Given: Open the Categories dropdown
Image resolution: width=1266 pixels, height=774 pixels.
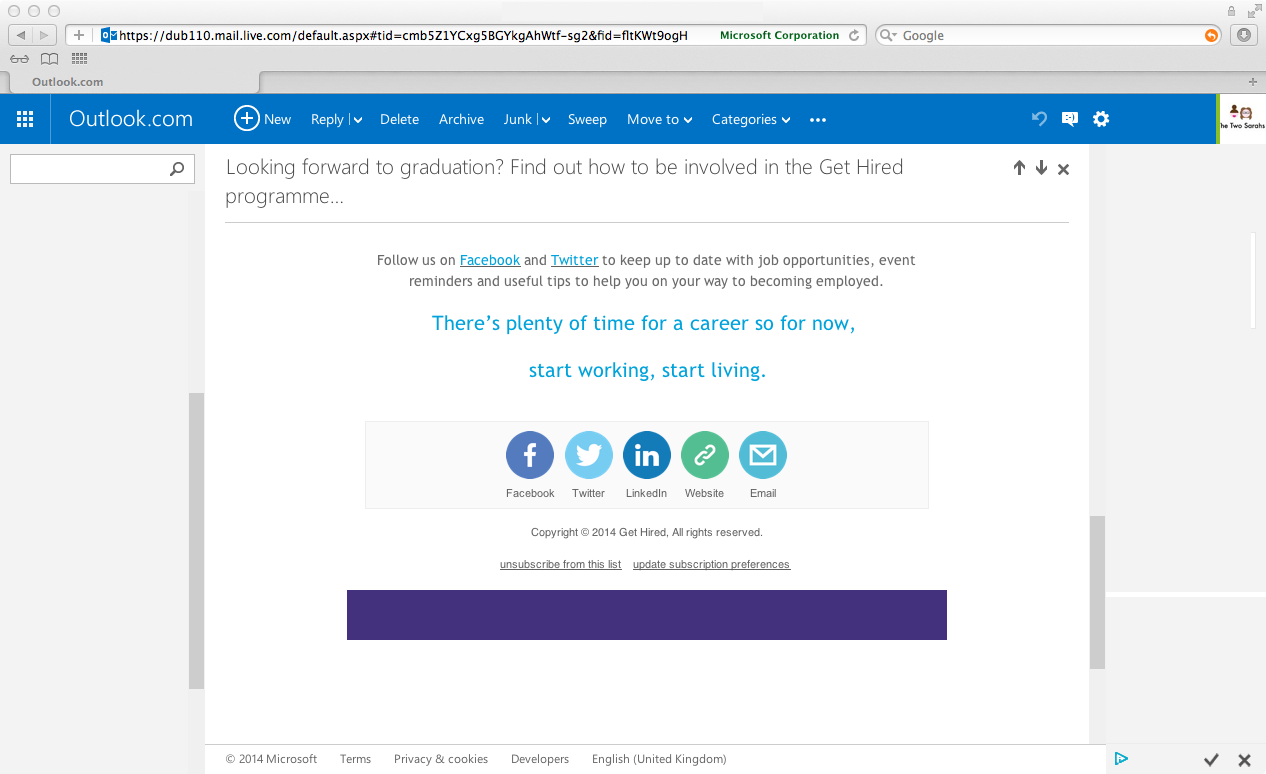Looking at the screenshot, I should click(751, 119).
